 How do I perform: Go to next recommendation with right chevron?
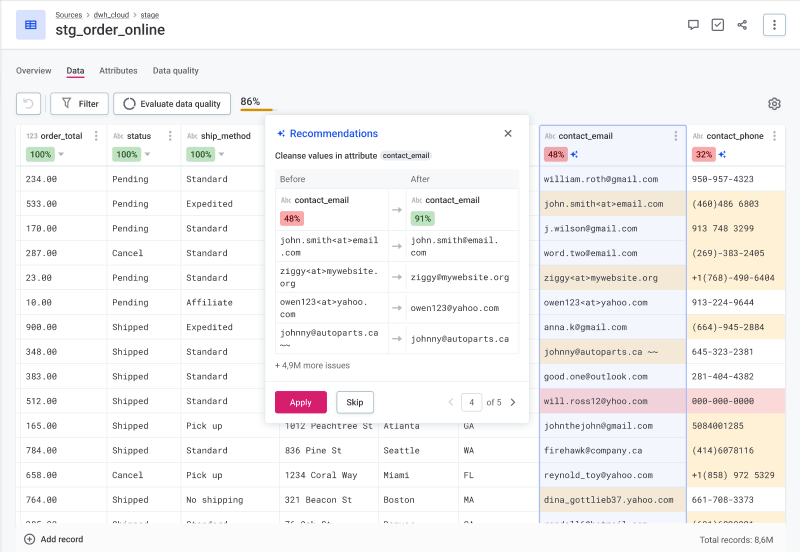click(x=513, y=402)
